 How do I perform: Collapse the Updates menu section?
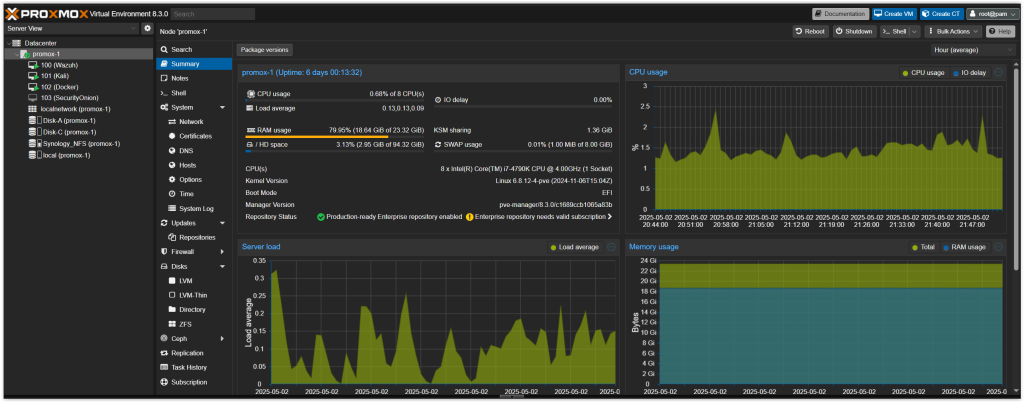coord(222,223)
